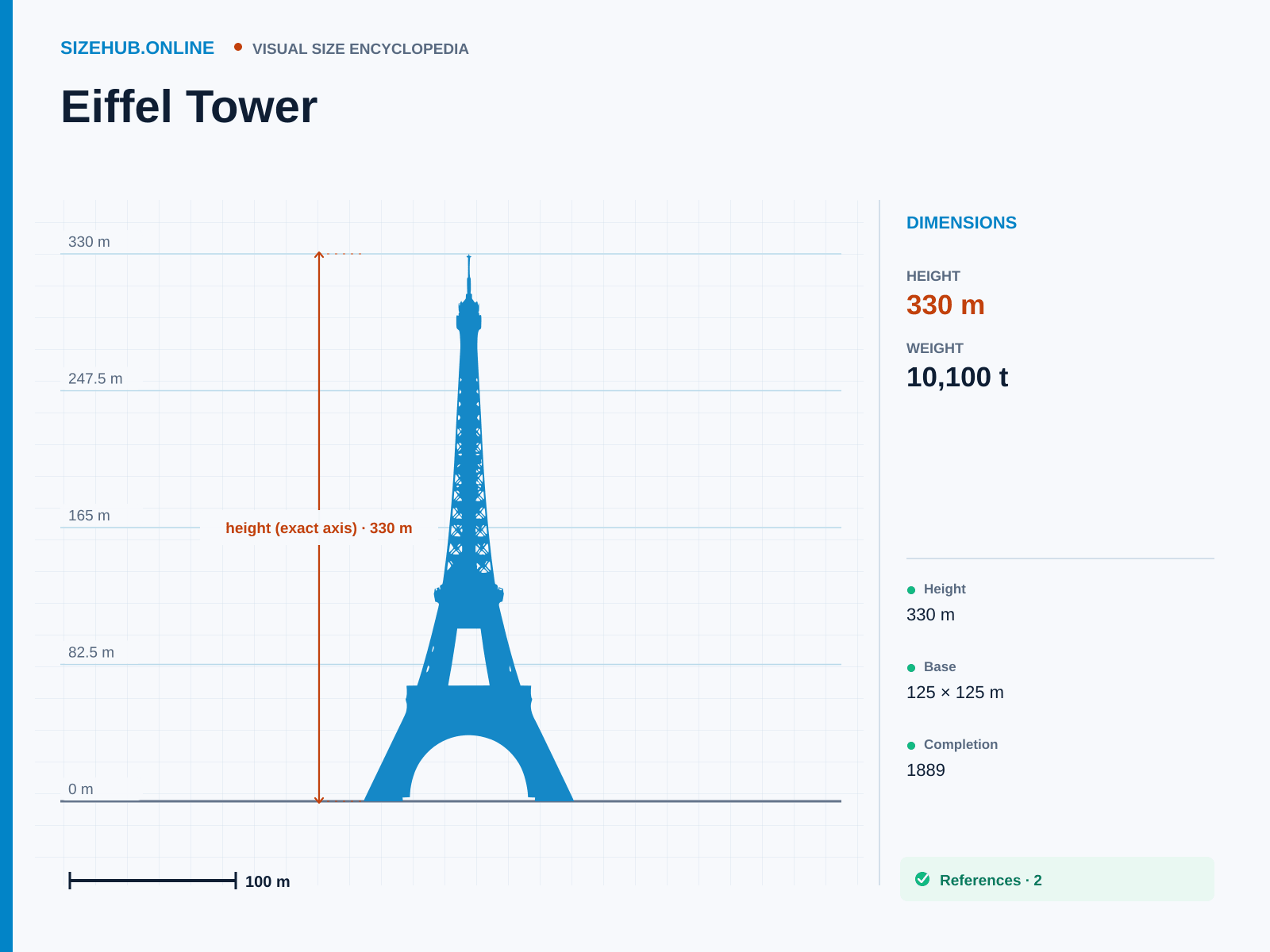This screenshot has height=952, width=1270.
Task: Click the Eiffel Tower silhouette graphic
Action: (x=469, y=528)
